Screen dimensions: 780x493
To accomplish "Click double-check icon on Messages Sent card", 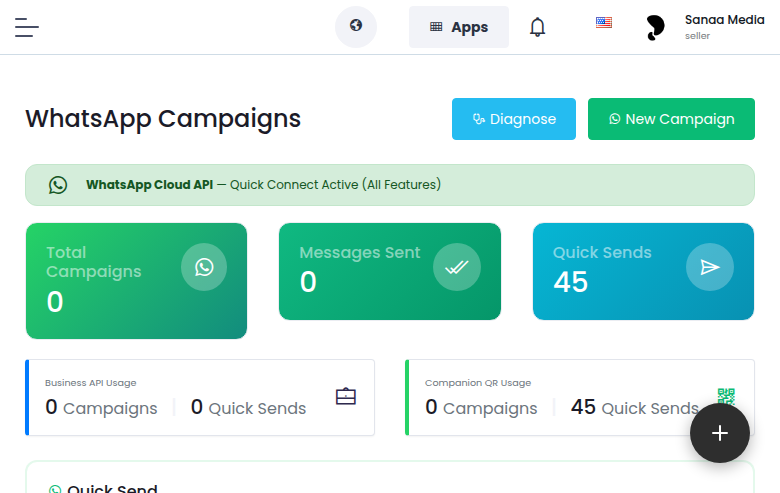I will (x=457, y=267).
